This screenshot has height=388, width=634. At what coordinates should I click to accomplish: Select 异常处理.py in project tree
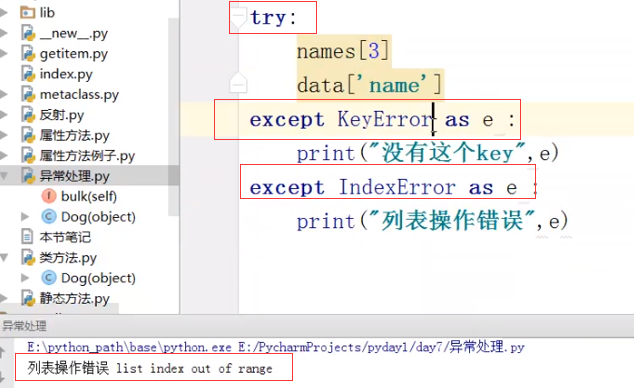74,176
